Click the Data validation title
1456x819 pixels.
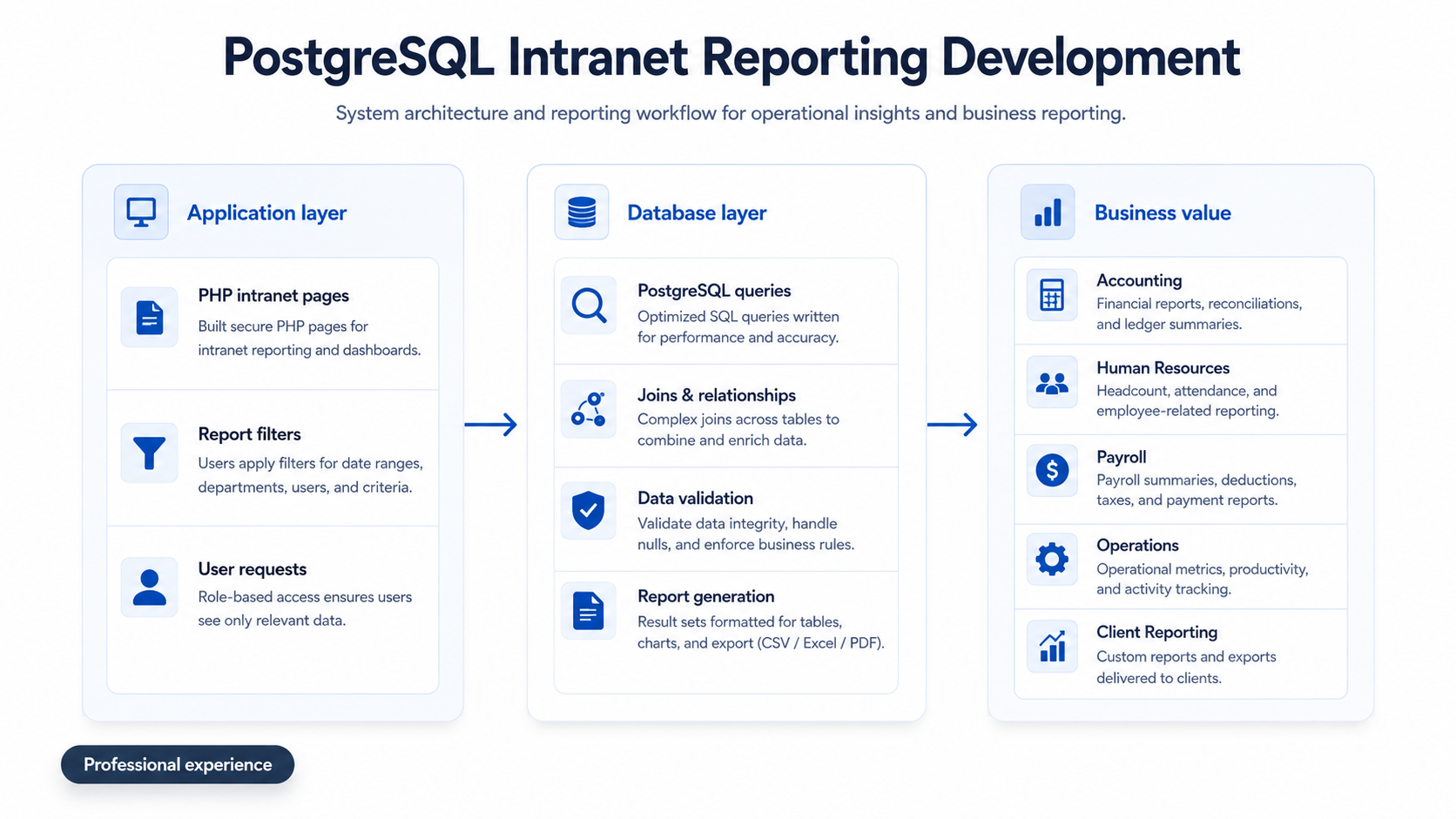pos(695,498)
